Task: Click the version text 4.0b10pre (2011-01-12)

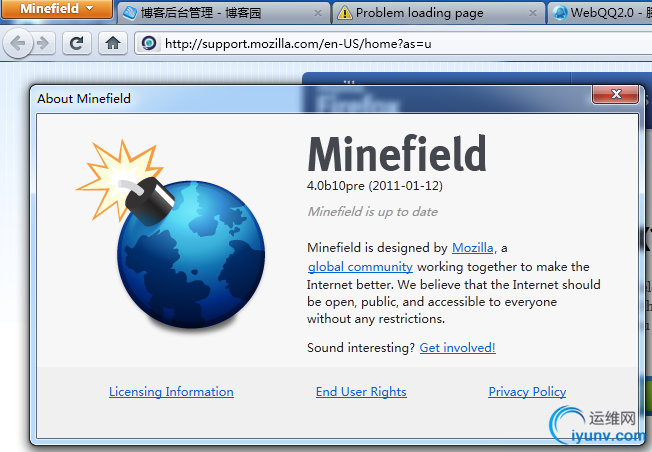Action: pyautogui.click(x=375, y=185)
